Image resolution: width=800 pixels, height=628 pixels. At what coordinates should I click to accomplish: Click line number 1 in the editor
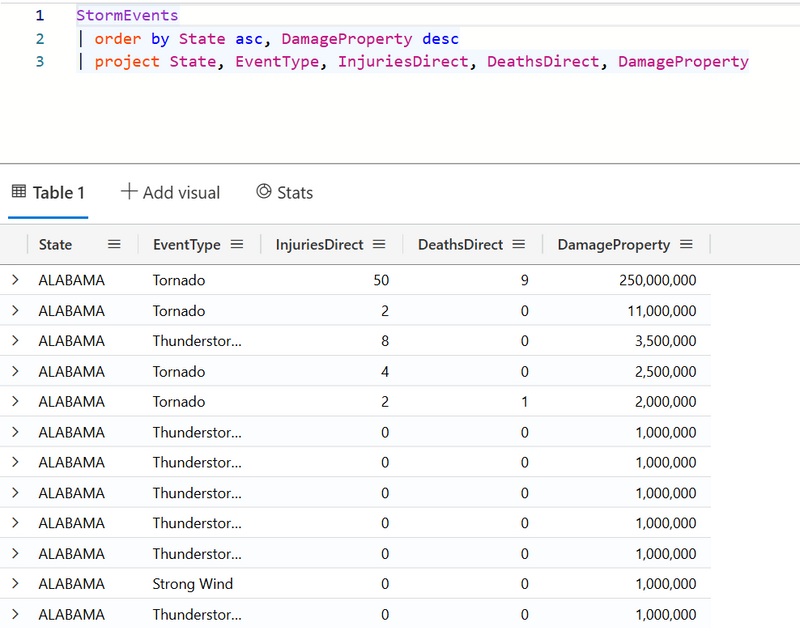40,15
